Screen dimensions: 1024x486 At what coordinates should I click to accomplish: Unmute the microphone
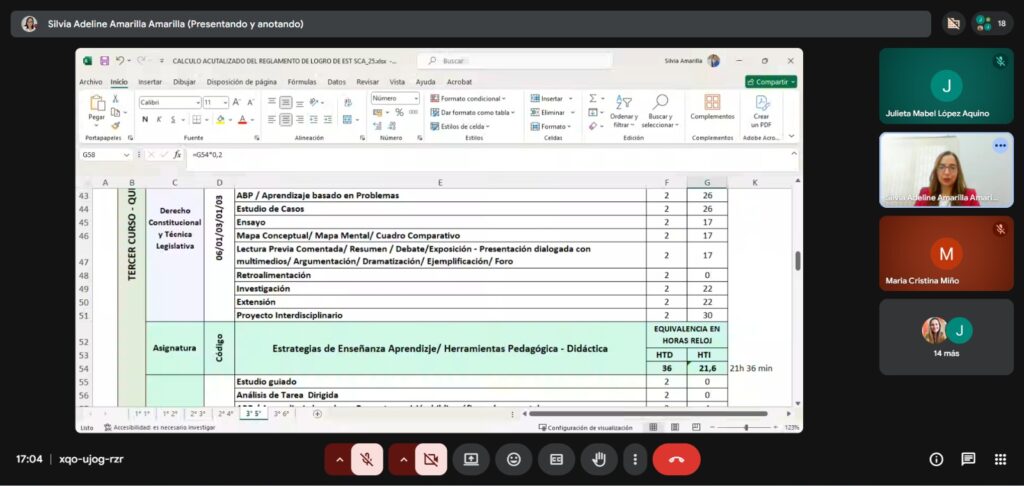click(367, 459)
